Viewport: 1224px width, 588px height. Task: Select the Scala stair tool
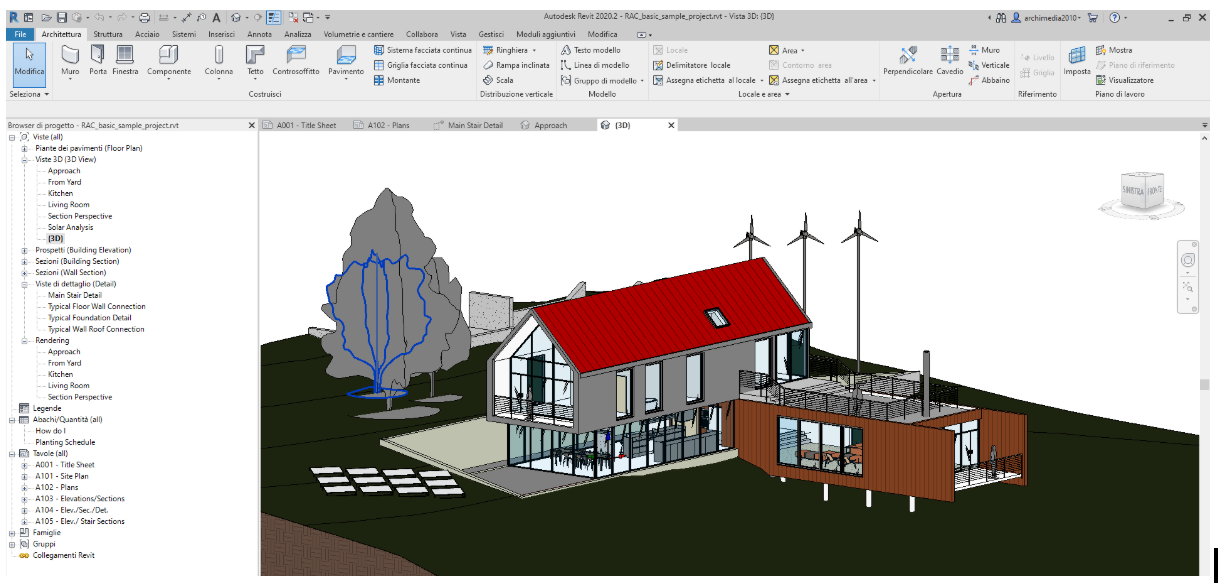[498, 80]
